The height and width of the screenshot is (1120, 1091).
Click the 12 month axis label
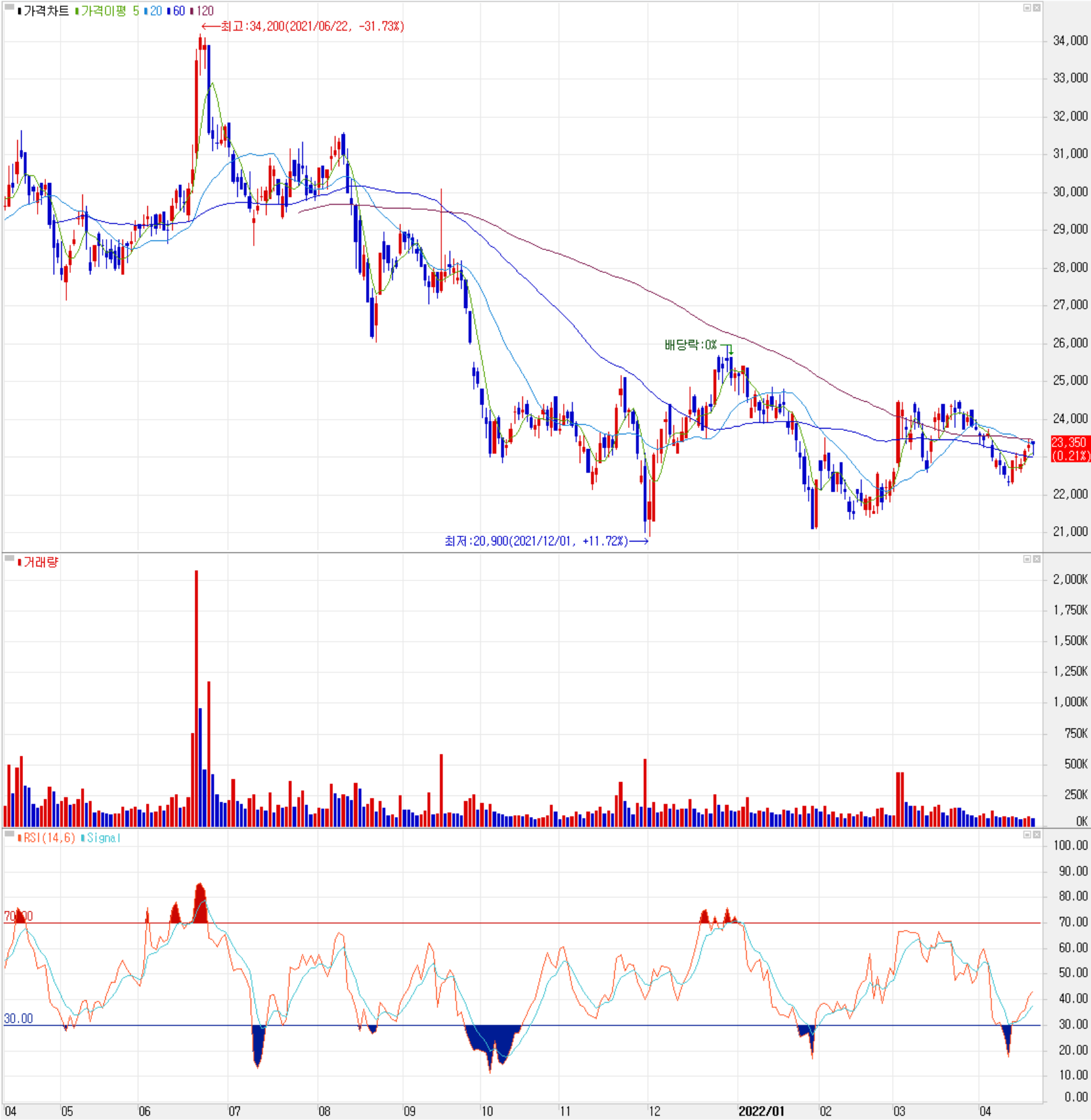pyautogui.click(x=655, y=1111)
